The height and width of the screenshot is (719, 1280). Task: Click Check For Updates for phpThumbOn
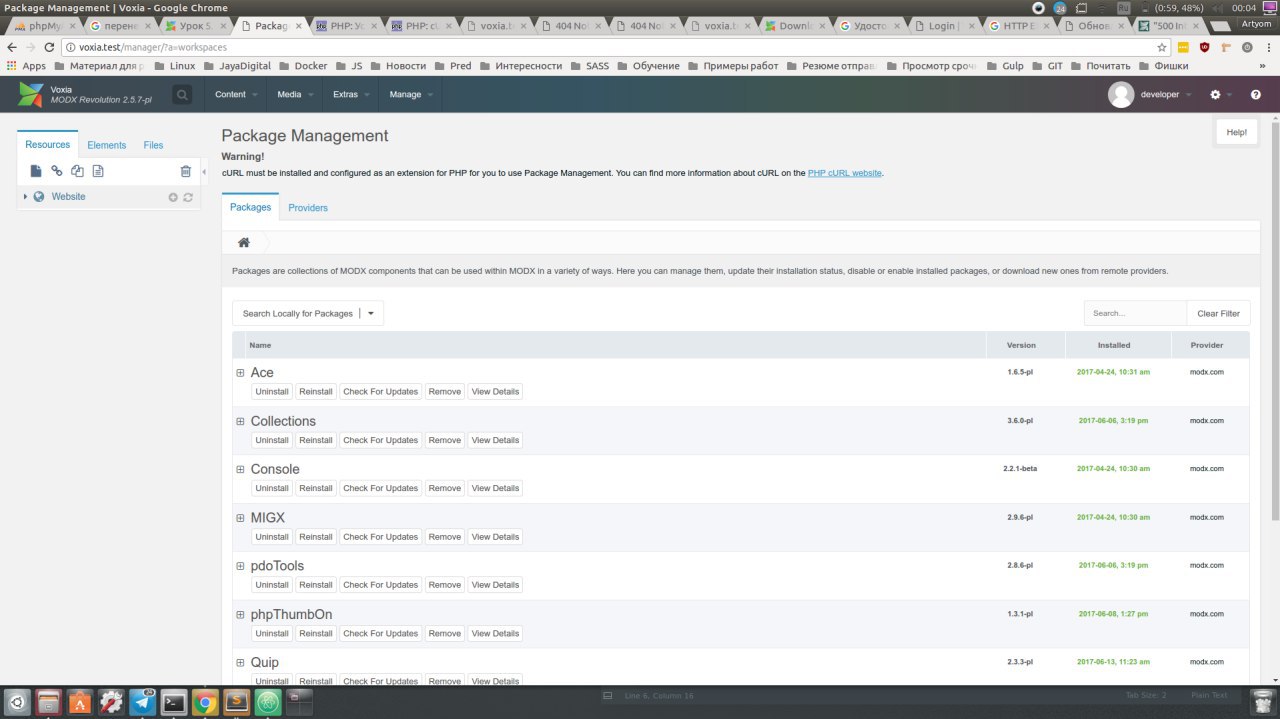tap(381, 633)
